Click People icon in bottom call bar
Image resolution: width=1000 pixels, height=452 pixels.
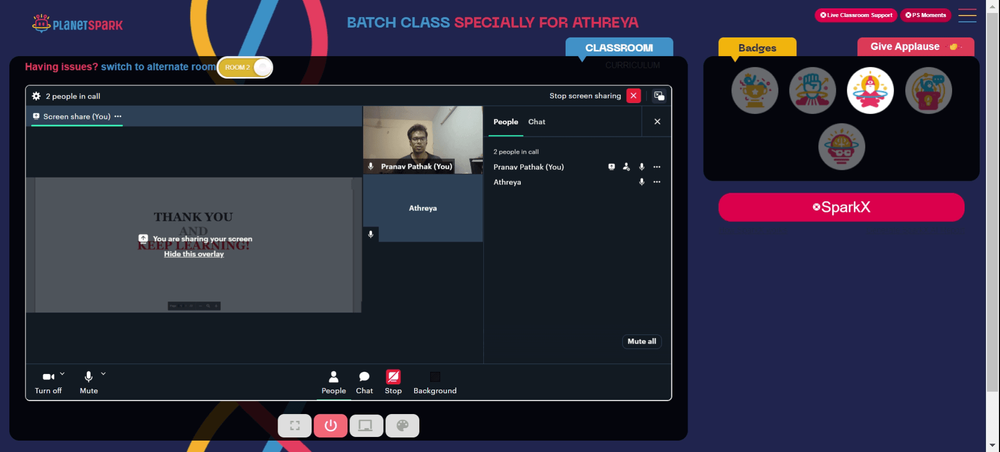click(x=334, y=377)
